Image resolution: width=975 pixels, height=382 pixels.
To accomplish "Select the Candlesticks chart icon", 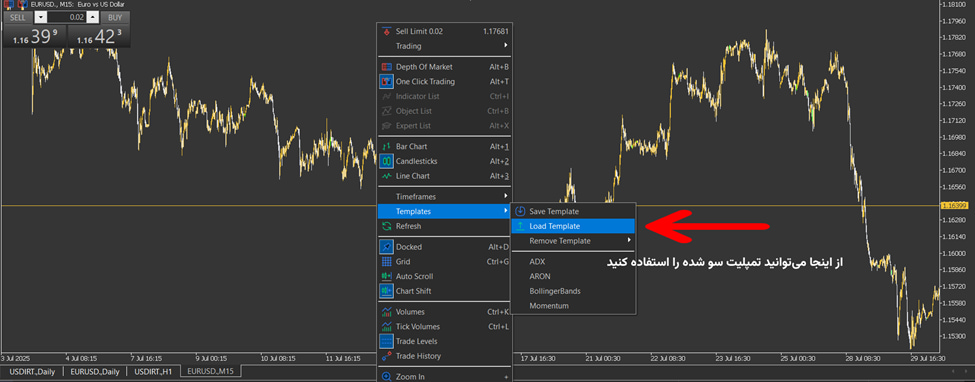I will click(x=386, y=161).
